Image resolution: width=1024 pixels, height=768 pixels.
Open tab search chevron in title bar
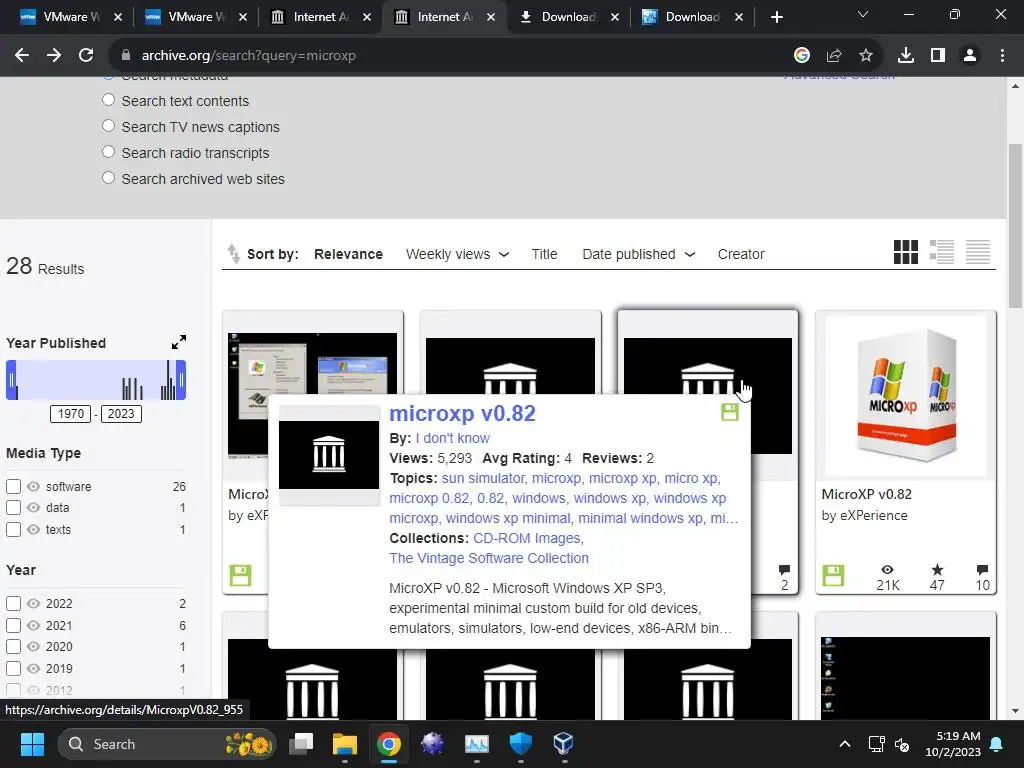[x=863, y=14]
